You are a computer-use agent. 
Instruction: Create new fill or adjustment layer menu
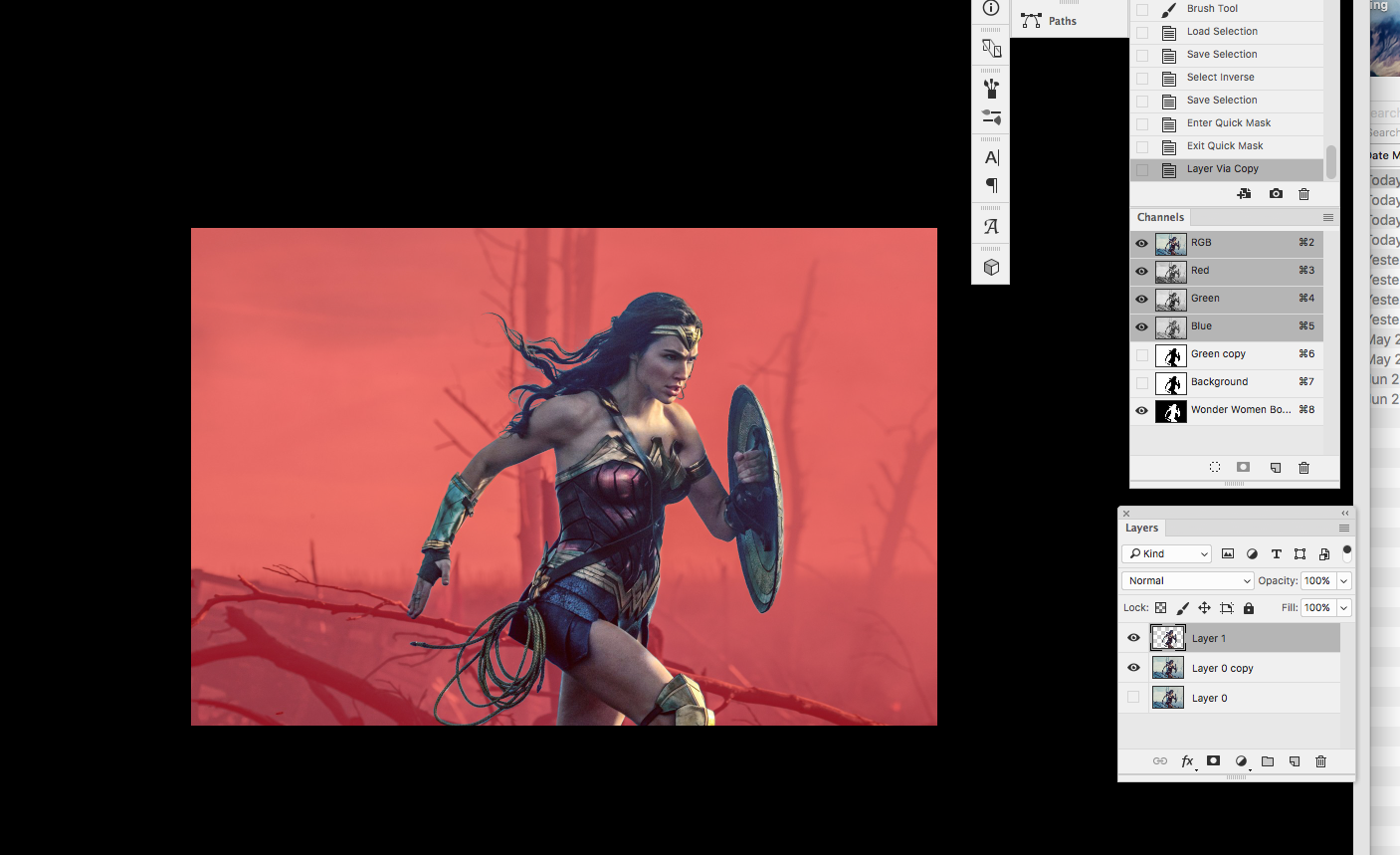[x=1241, y=761]
